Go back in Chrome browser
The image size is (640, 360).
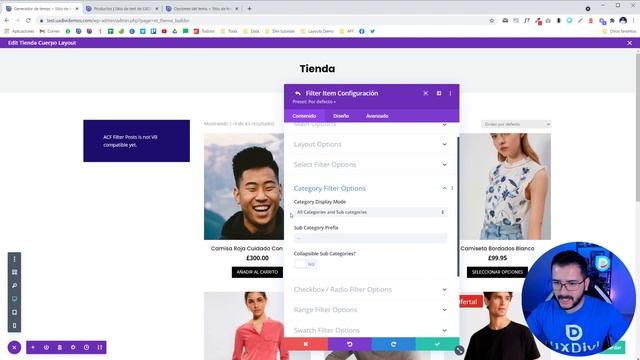[7, 20]
